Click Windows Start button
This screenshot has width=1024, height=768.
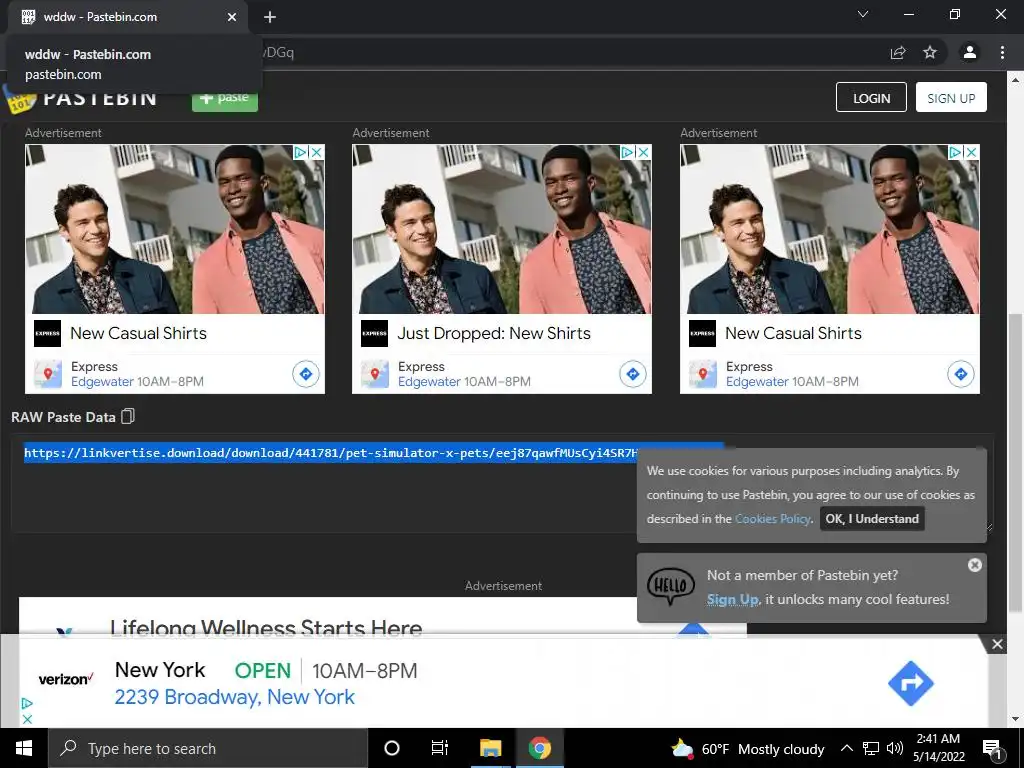(24, 748)
